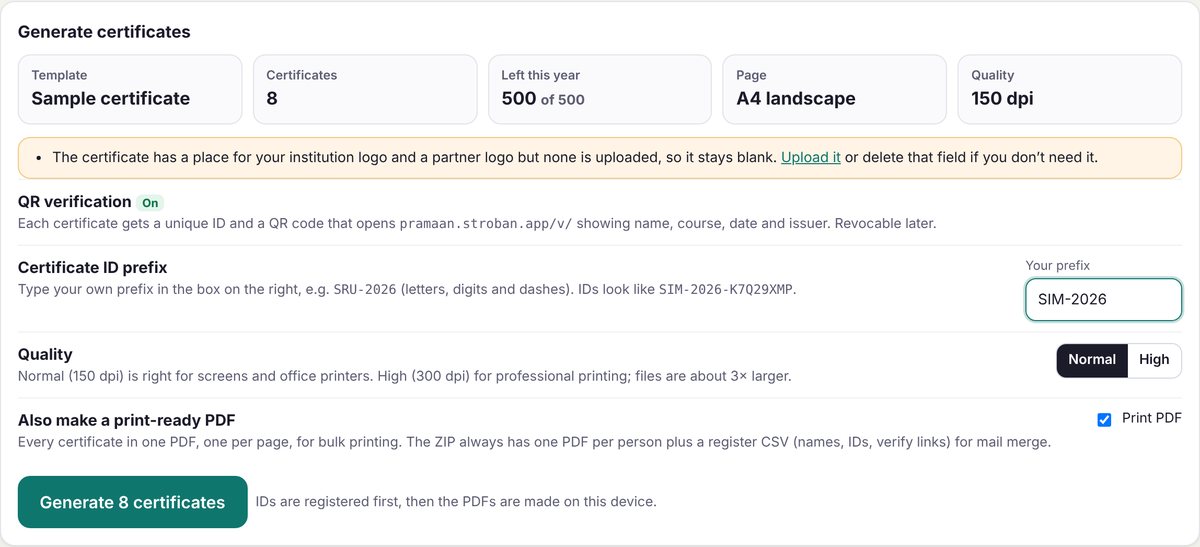This screenshot has height=547, width=1200.
Task: Click the example ID SIM-2026-K7Q29XMP
Action: [727, 290]
